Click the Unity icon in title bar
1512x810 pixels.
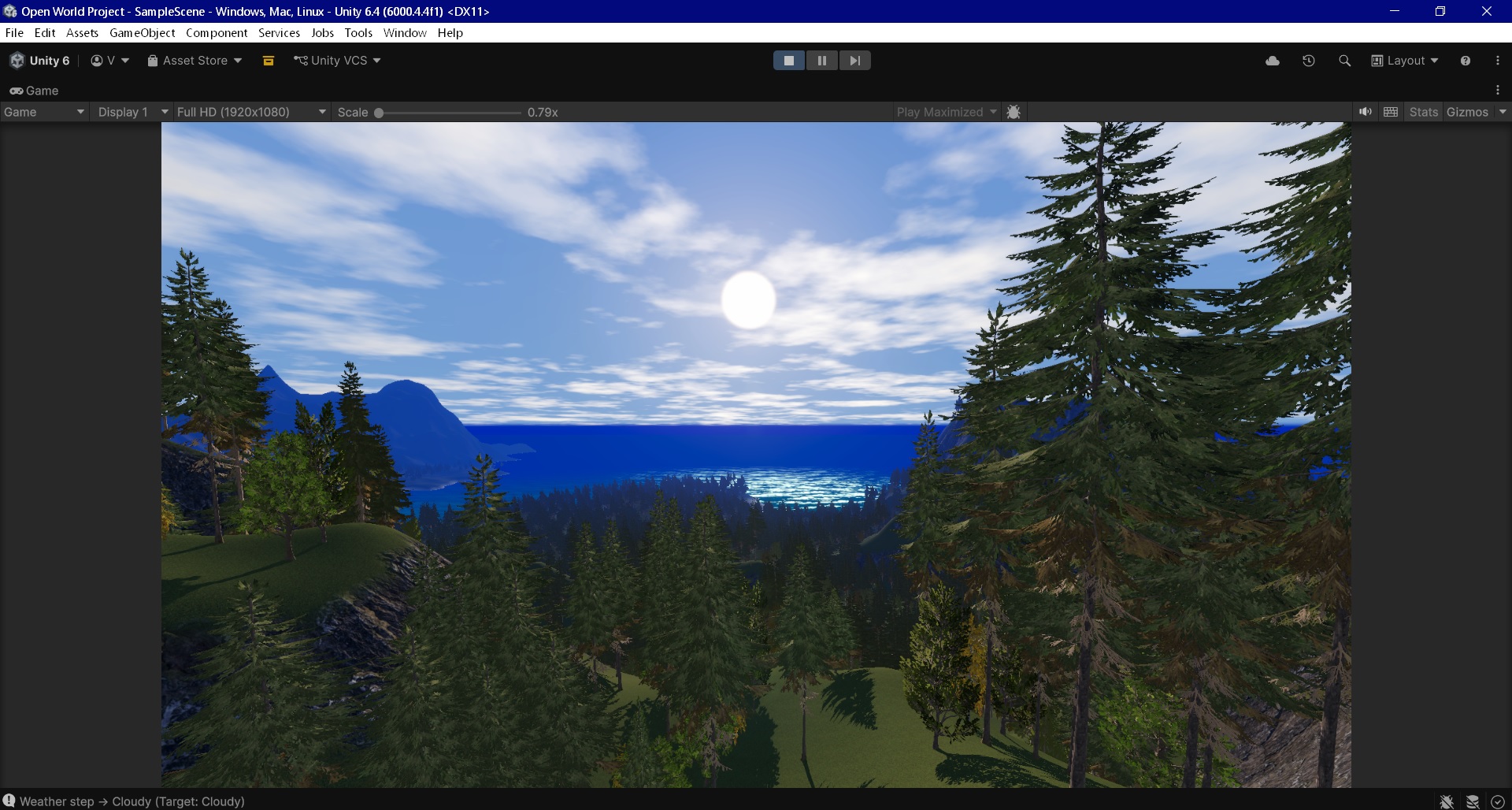pos(10,11)
